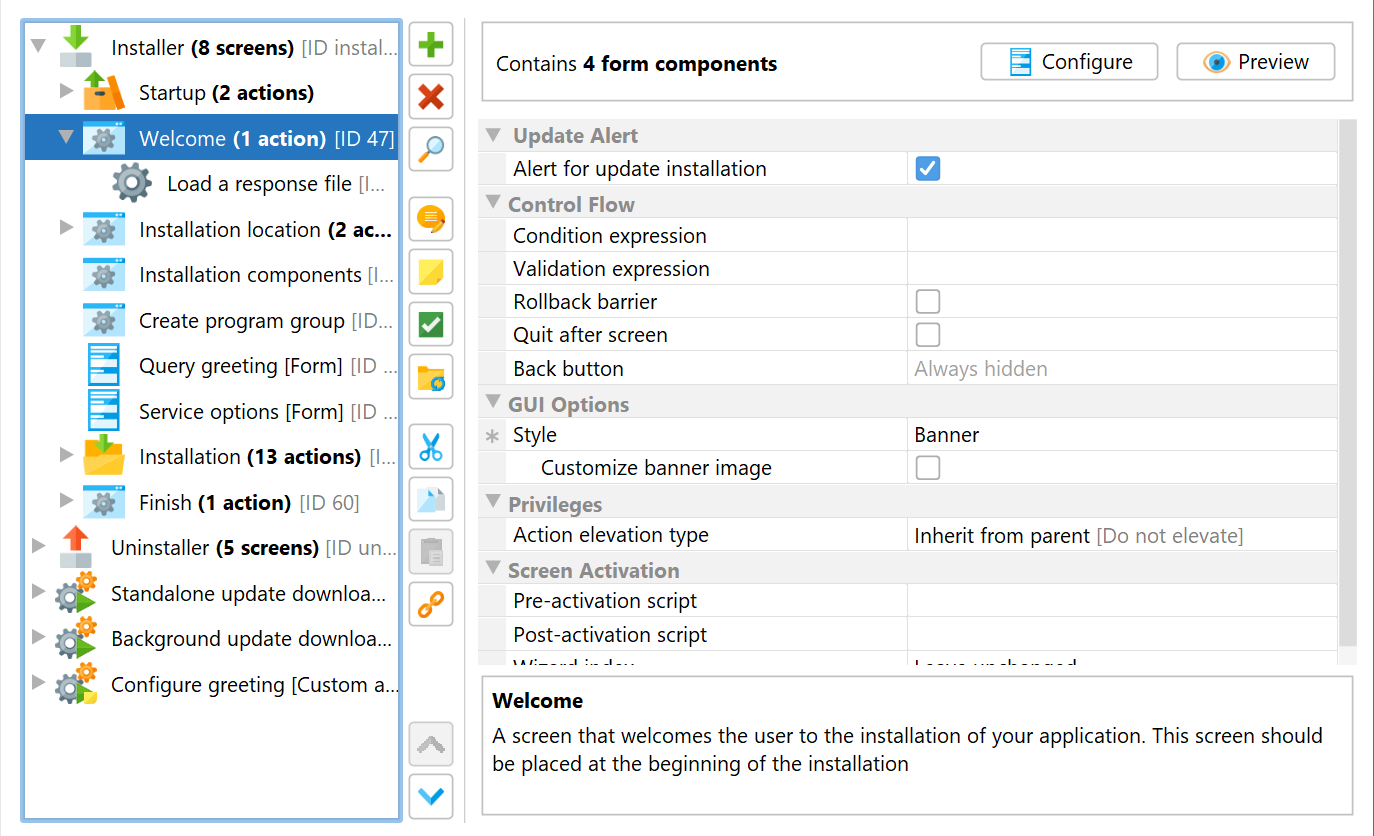Expand the Uninstaller tree node
1374x836 pixels.
(x=38, y=546)
